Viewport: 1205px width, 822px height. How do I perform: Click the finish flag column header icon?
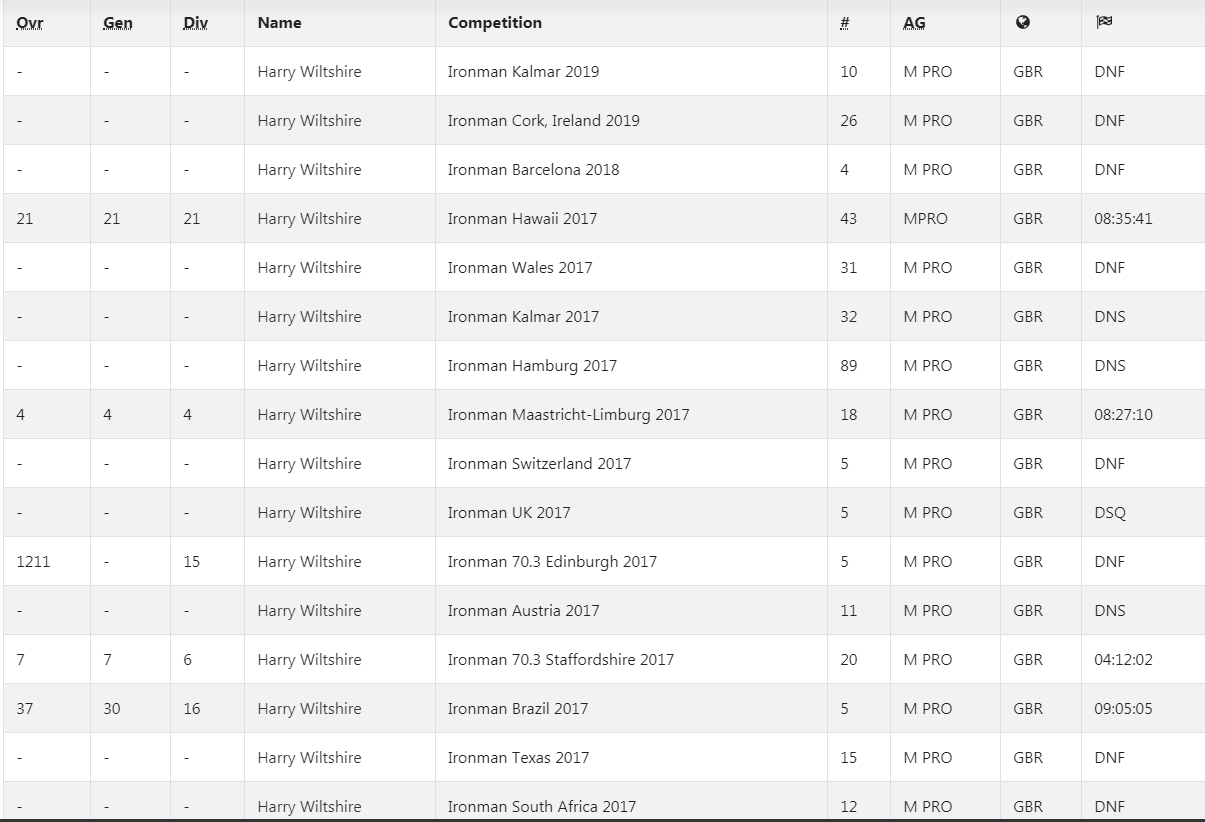1103,23
